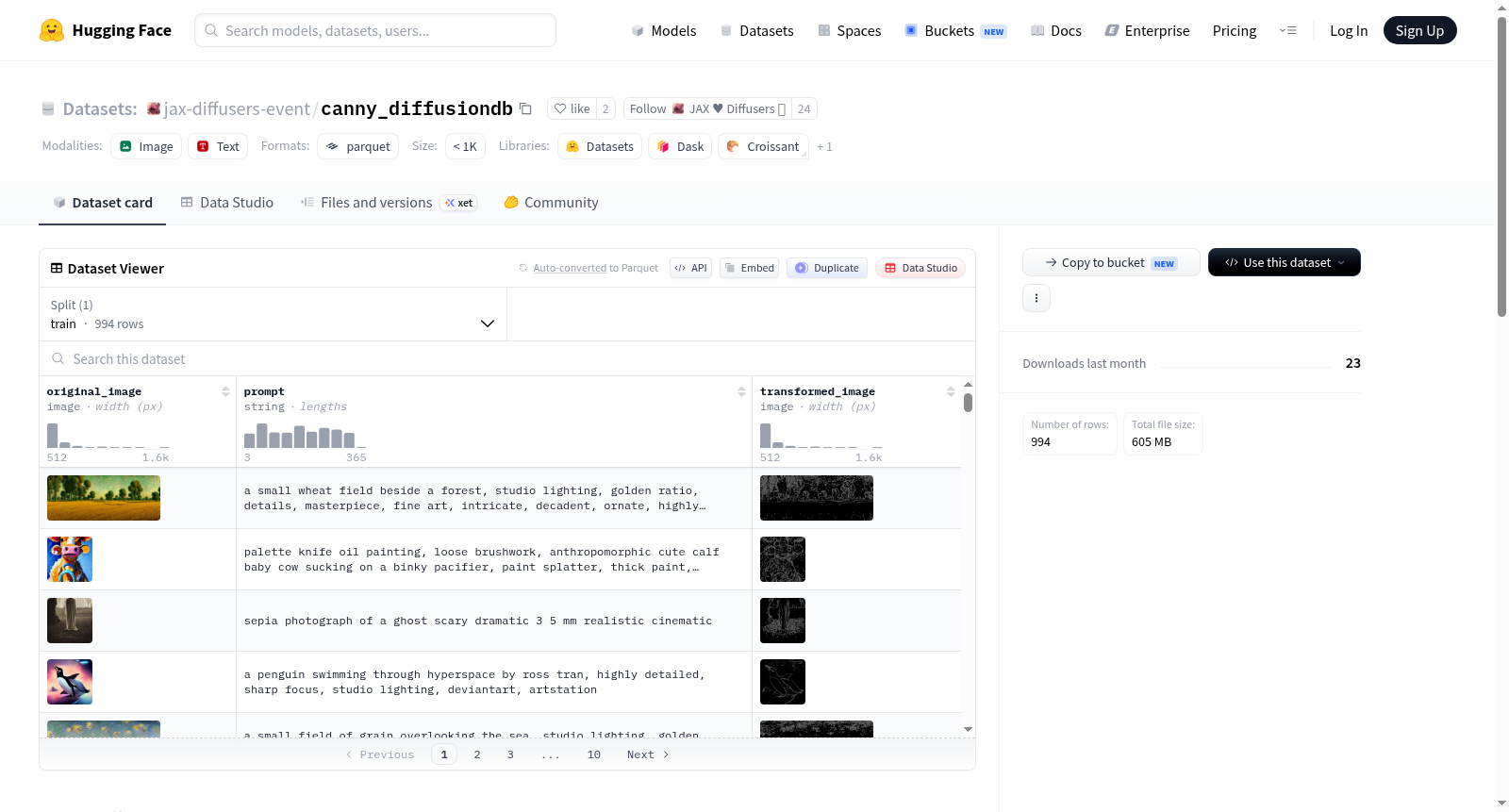Viewport: 1509px width, 812px height.
Task: Open the penguin original image thumbnail
Action: [x=70, y=682]
